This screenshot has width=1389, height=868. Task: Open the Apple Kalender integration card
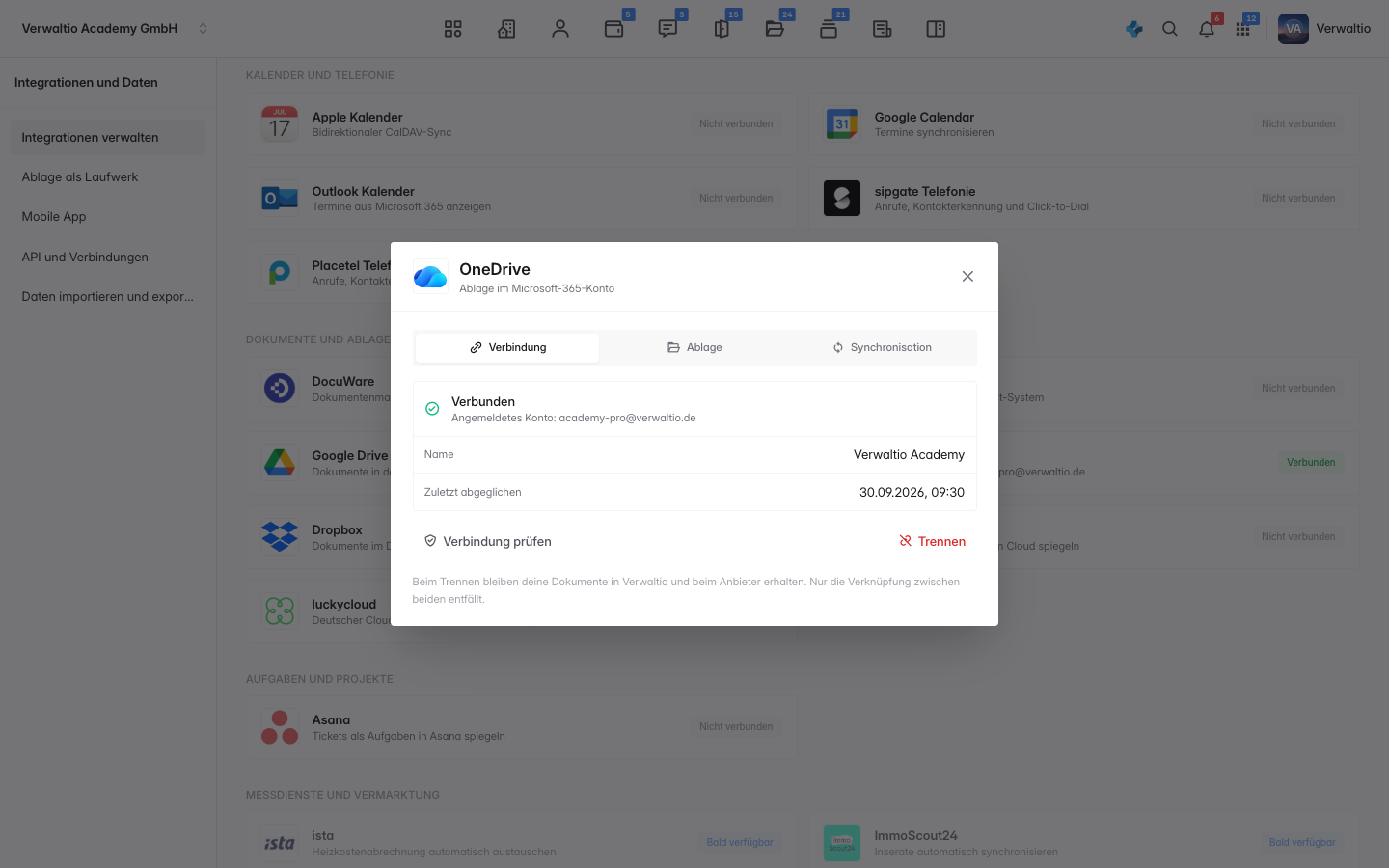522,124
